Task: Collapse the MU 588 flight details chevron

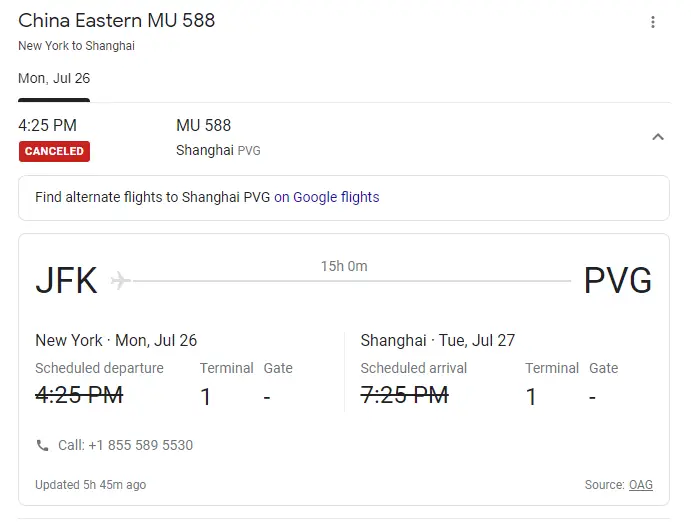Action: pyautogui.click(x=657, y=137)
